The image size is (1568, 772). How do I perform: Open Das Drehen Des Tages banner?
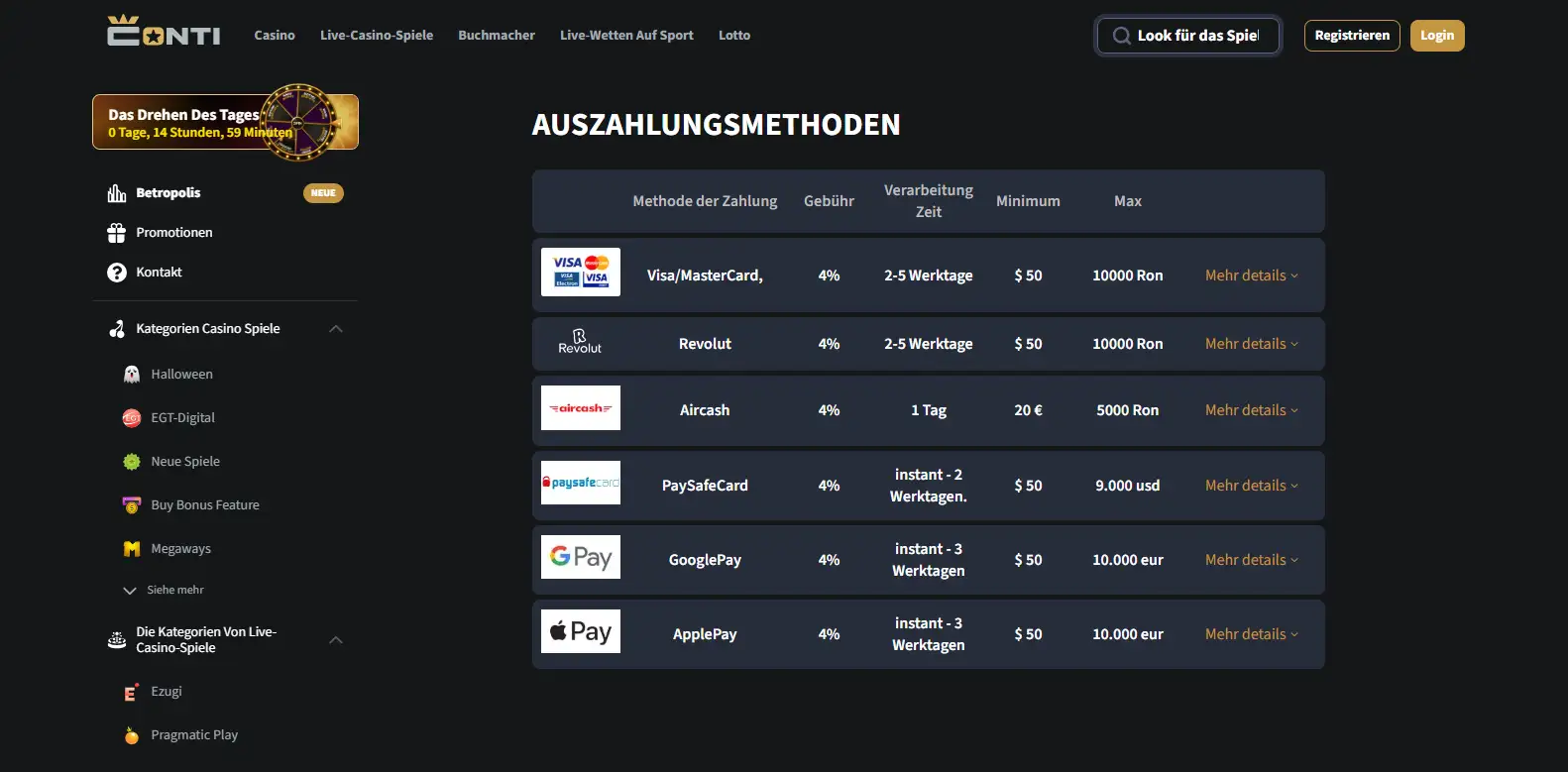[225, 122]
